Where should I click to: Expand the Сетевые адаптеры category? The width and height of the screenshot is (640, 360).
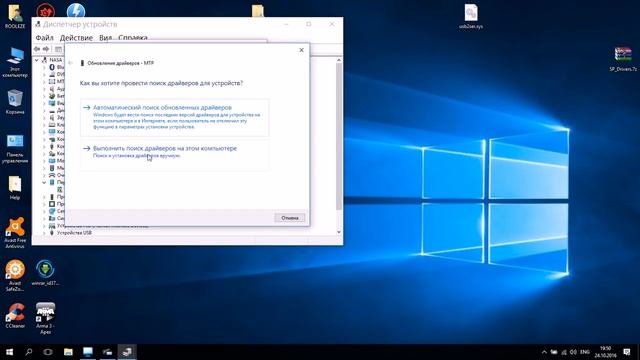[44, 211]
